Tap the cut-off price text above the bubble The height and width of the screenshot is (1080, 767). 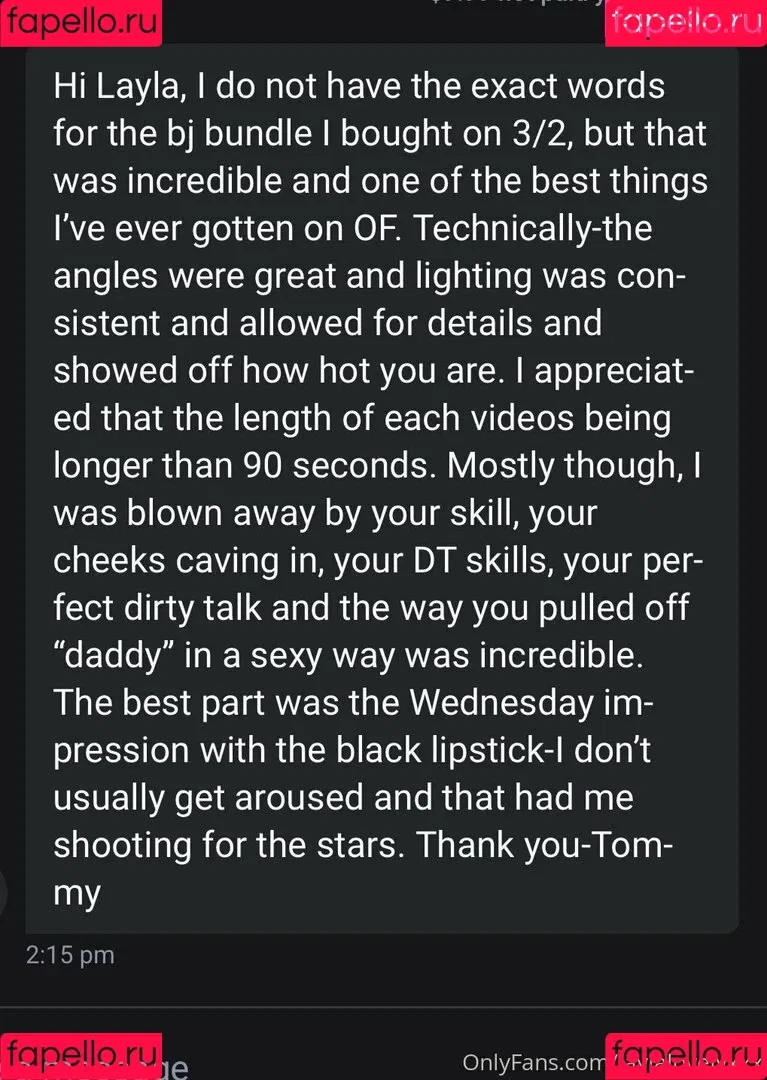(516, 3)
